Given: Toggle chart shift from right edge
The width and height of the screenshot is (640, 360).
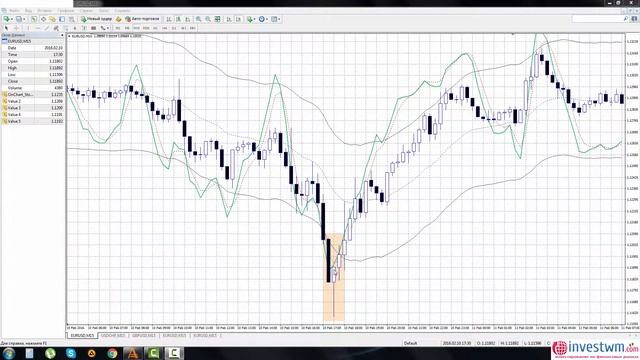Looking at the screenshot, I should coord(239,19).
